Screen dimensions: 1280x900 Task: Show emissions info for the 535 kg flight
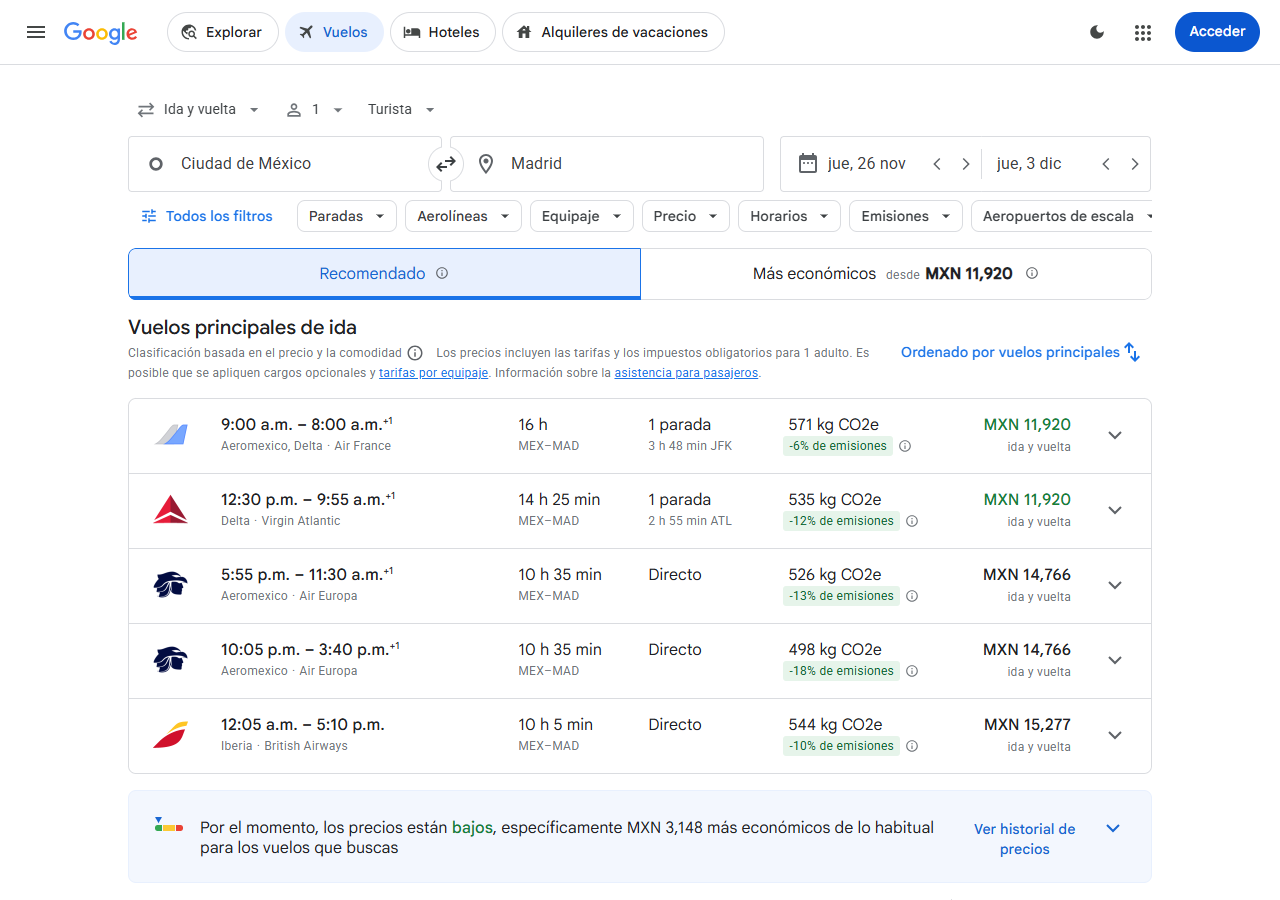(912, 521)
